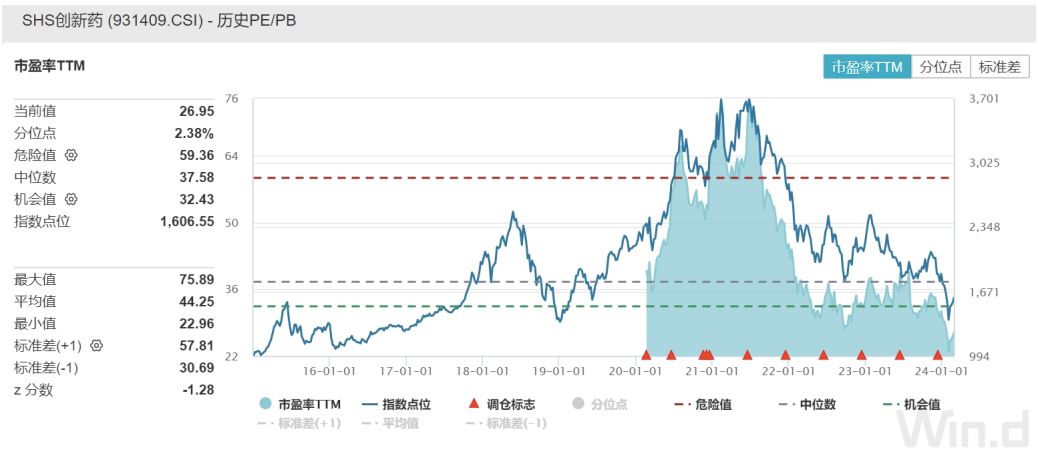
Task: Show the 平均值 legend series
Action: click(390, 423)
